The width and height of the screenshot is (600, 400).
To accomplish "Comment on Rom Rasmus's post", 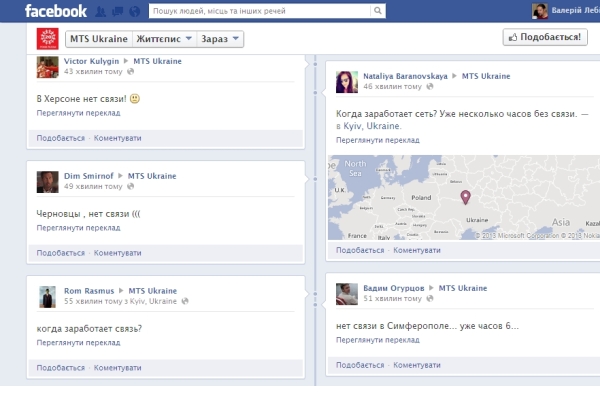I will [117, 368].
